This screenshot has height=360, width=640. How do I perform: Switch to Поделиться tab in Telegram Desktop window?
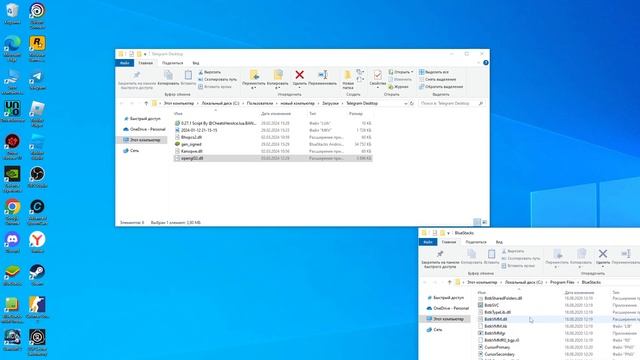pos(172,63)
